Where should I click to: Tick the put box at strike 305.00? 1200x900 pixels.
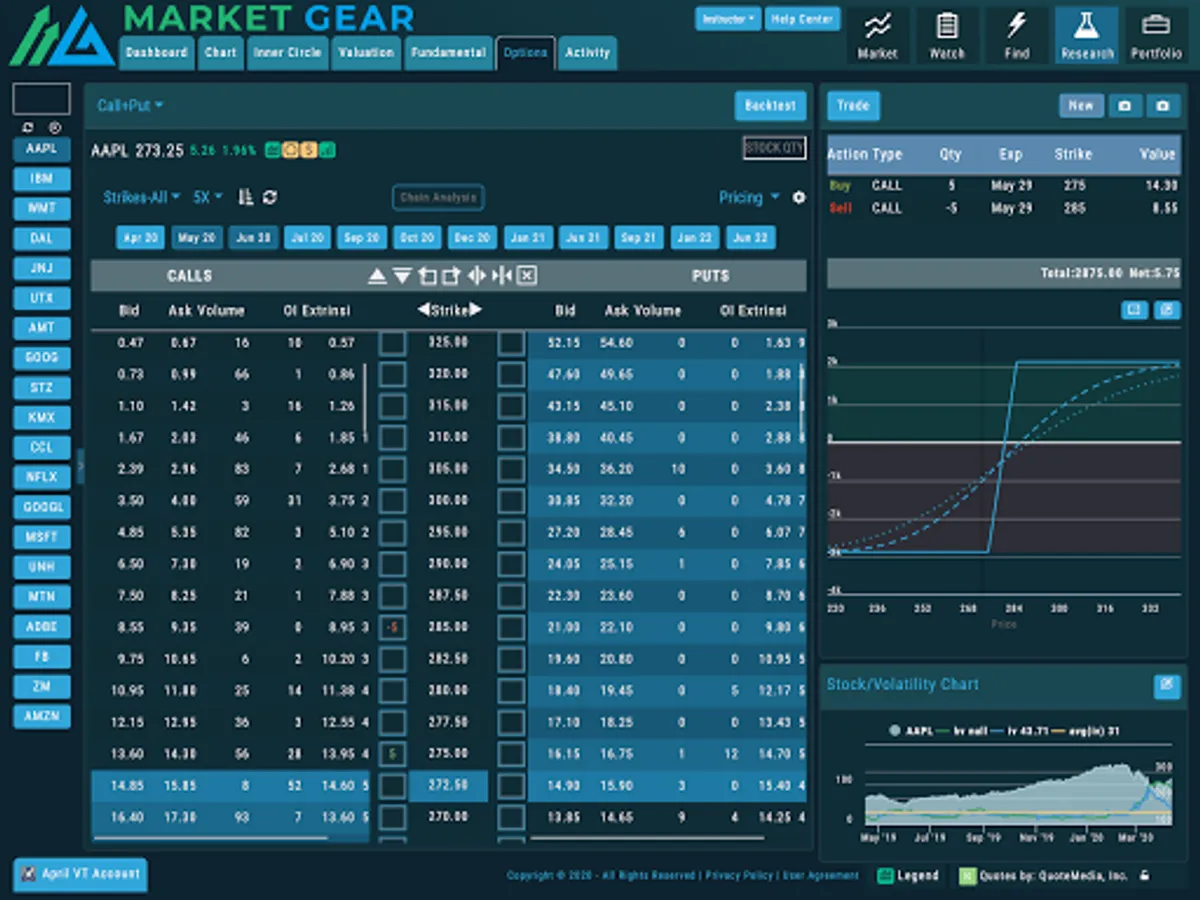point(511,470)
